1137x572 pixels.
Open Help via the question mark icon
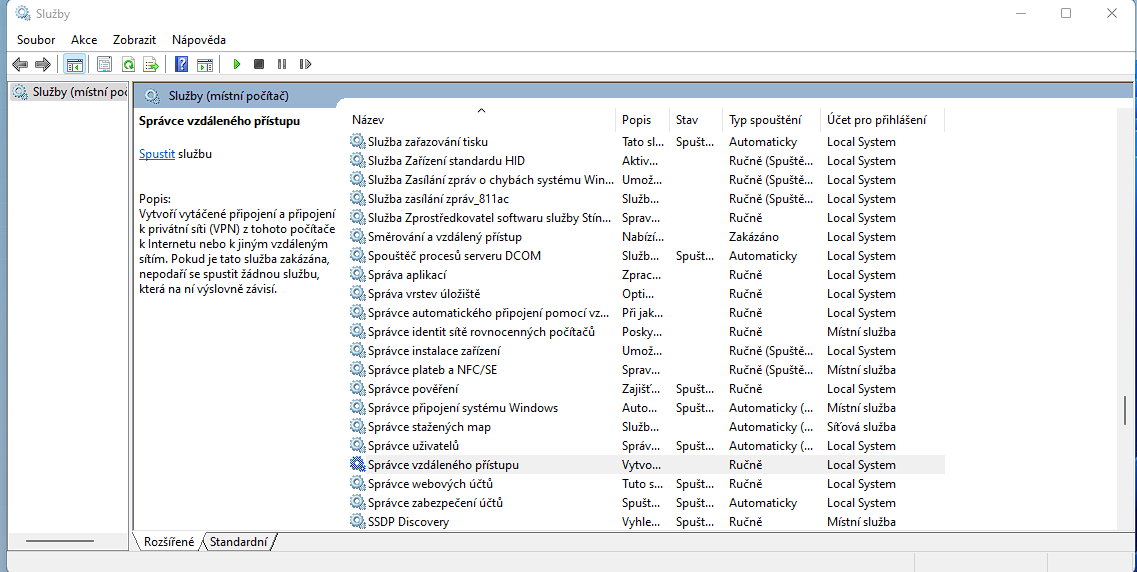181,64
